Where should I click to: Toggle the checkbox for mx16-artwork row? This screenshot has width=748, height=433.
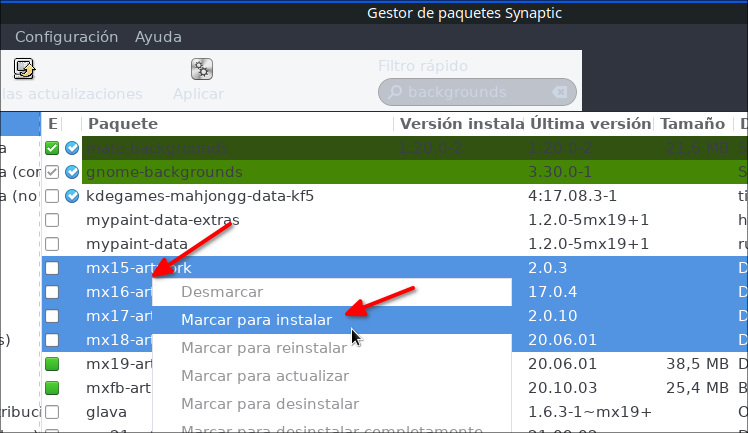(x=52, y=292)
